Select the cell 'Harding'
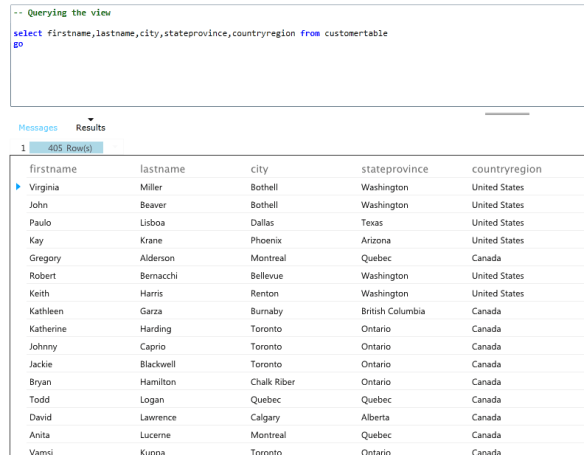Screen dimensions: 584x455 156,329
